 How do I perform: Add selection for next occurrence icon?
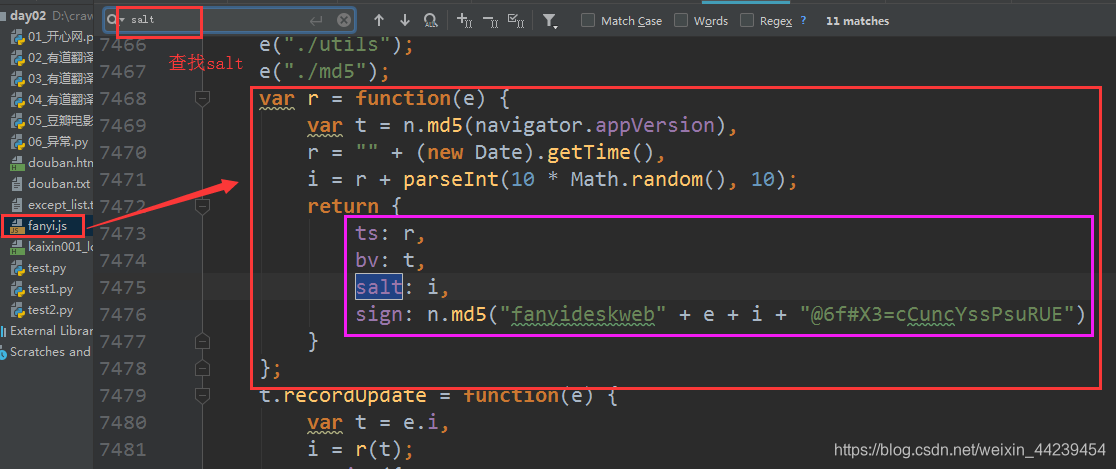(464, 21)
